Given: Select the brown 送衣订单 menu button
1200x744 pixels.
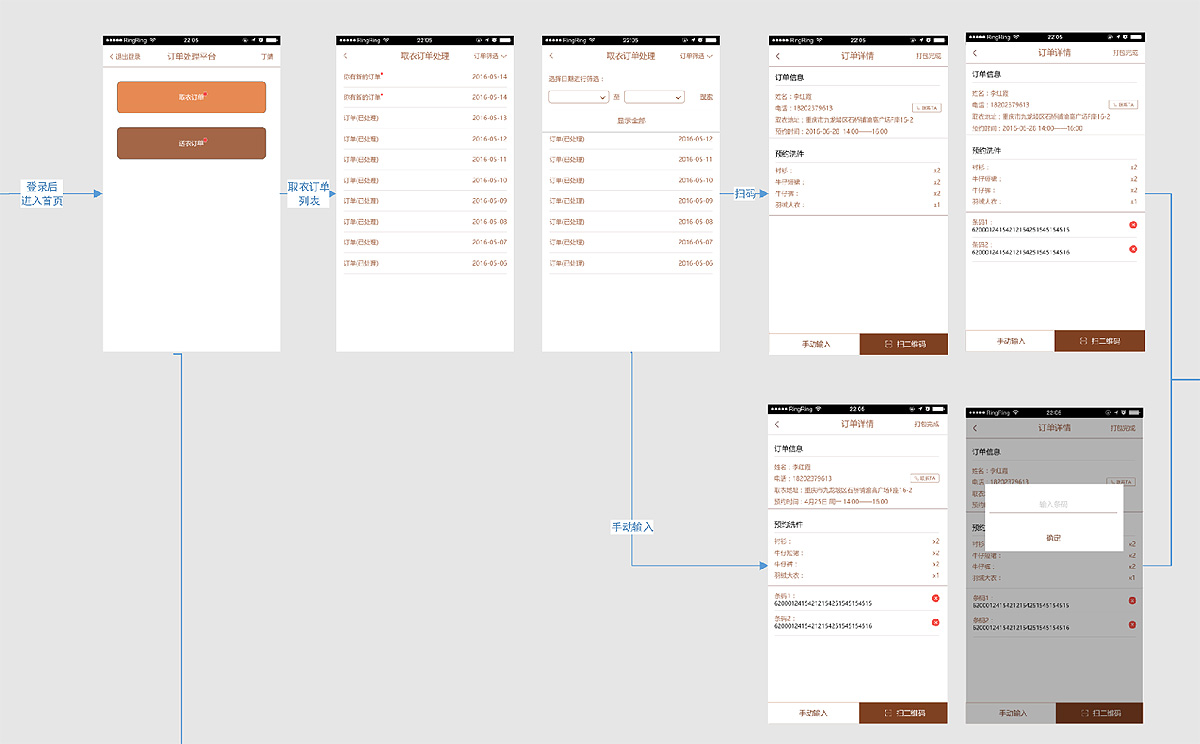Looking at the screenshot, I should coord(191,143).
